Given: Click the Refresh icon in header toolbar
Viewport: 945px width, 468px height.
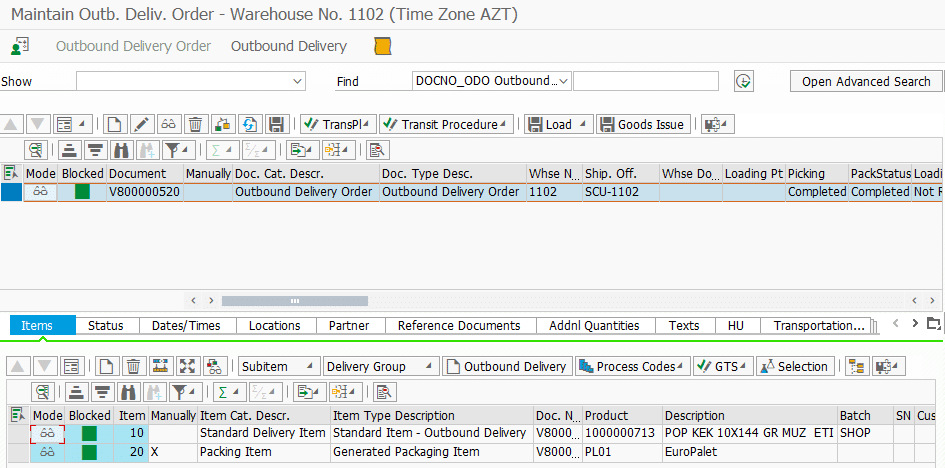Looking at the screenshot, I should (x=250, y=124).
